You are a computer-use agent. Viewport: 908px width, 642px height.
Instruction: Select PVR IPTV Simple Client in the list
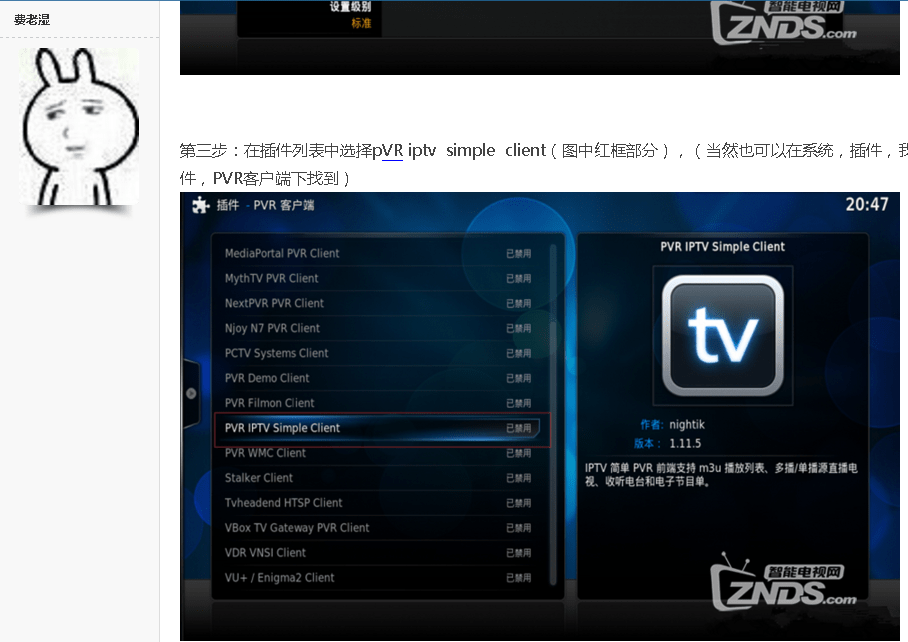[283, 428]
